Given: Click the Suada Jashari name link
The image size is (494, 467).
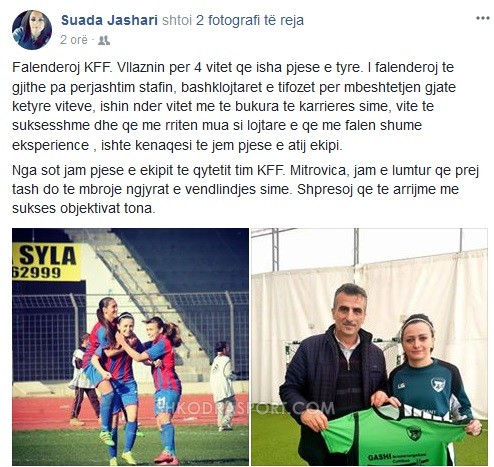Looking at the screenshot, I should (109, 20).
